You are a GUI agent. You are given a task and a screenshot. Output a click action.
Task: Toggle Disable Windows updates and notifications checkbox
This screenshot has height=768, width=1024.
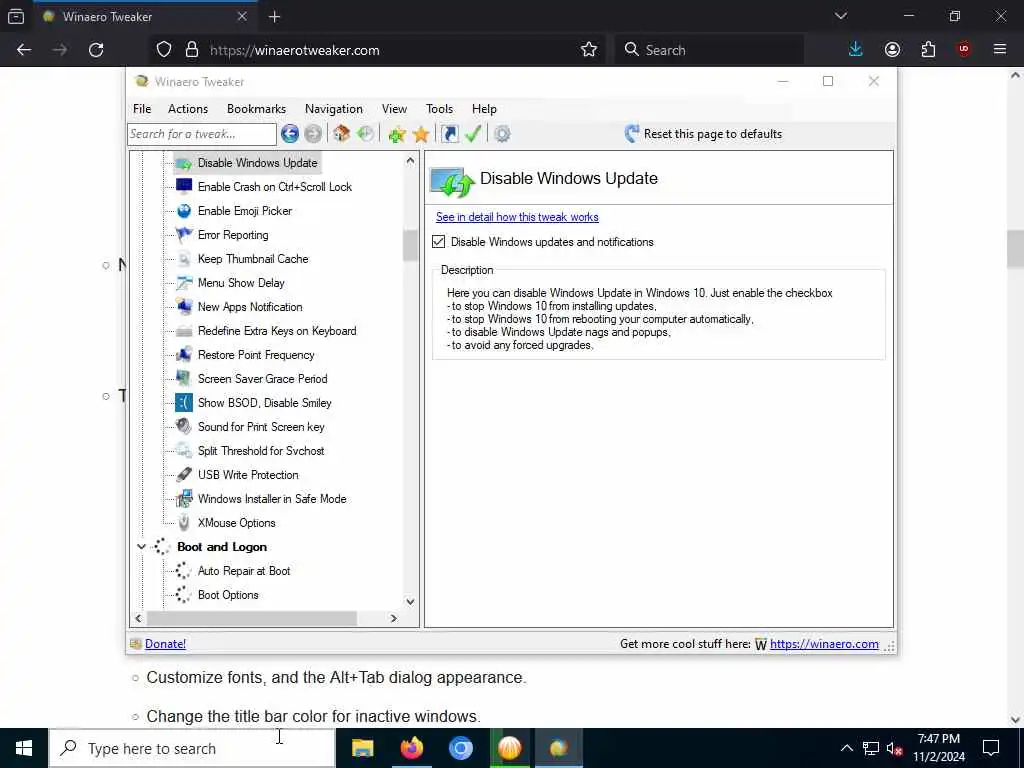pyautogui.click(x=439, y=242)
